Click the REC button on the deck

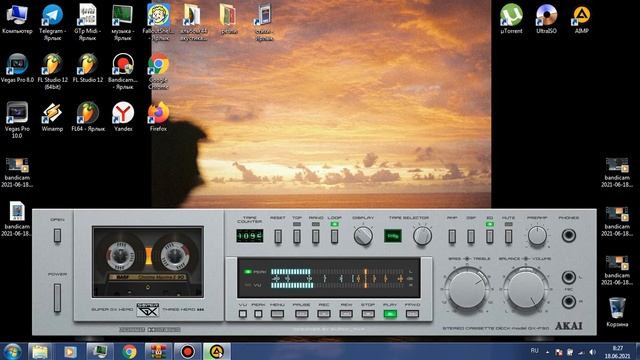[324, 314]
